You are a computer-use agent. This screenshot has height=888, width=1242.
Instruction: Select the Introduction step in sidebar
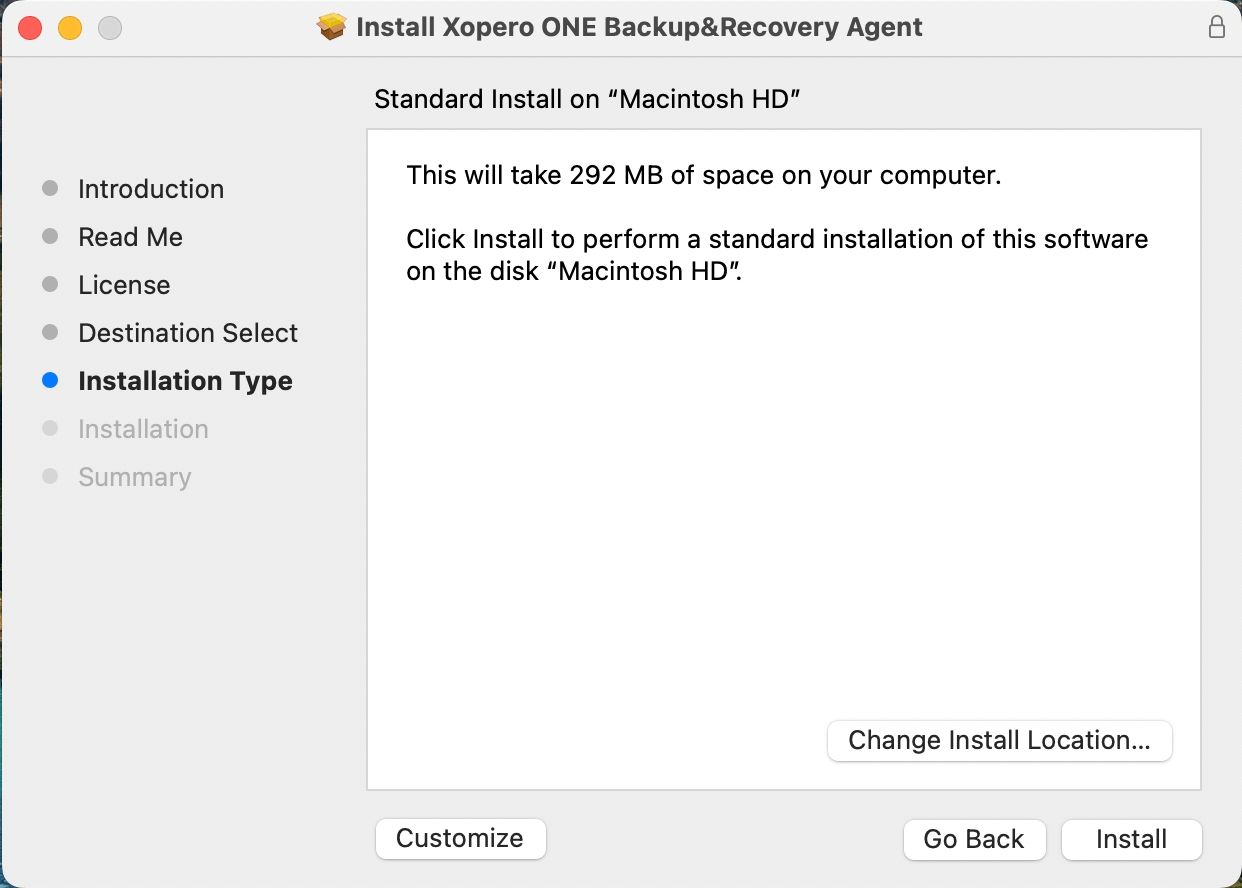(x=150, y=189)
